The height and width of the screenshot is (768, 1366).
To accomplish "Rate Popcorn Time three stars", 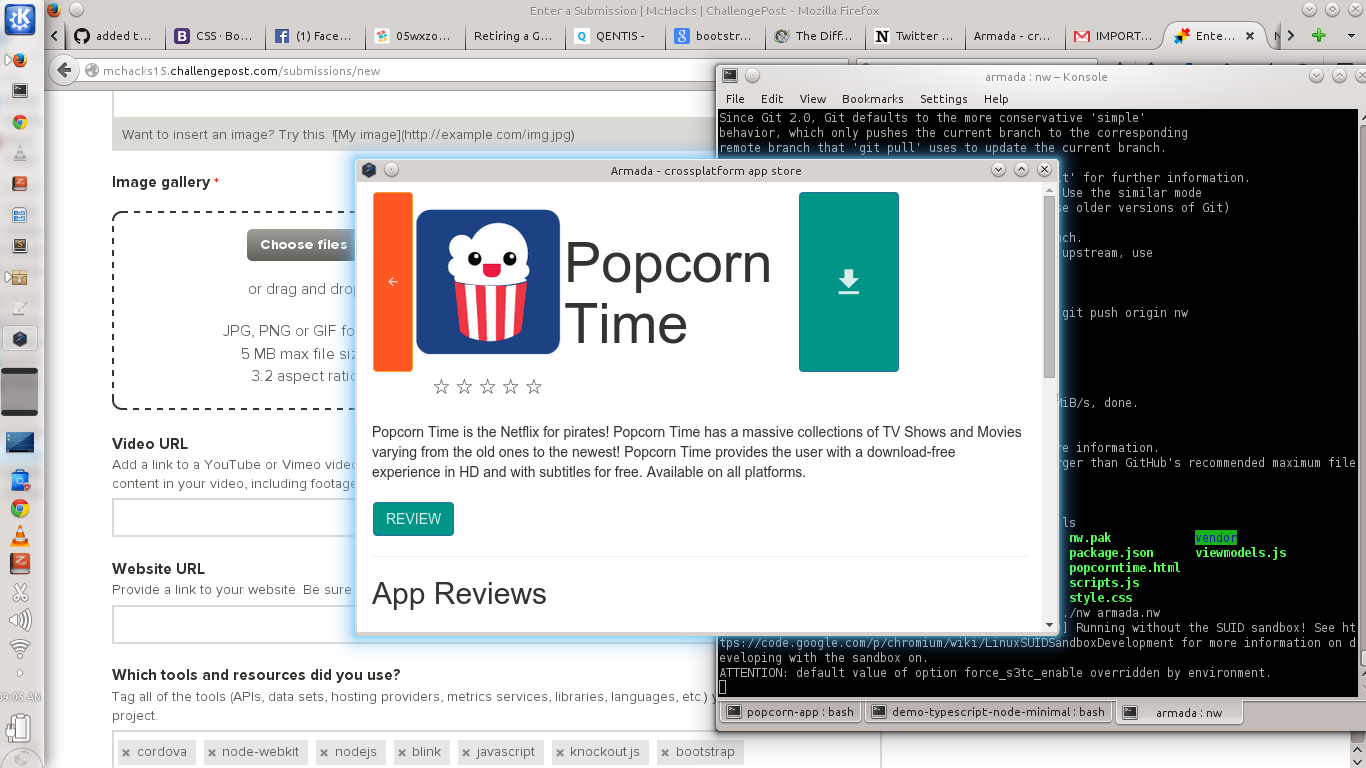I will click(487, 387).
